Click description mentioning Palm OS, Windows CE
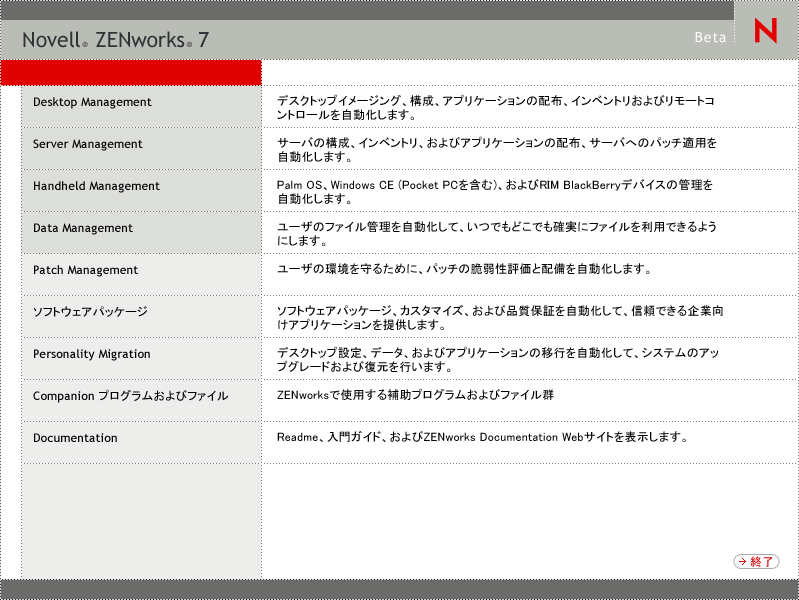799x600 pixels. click(x=495, y=192)
